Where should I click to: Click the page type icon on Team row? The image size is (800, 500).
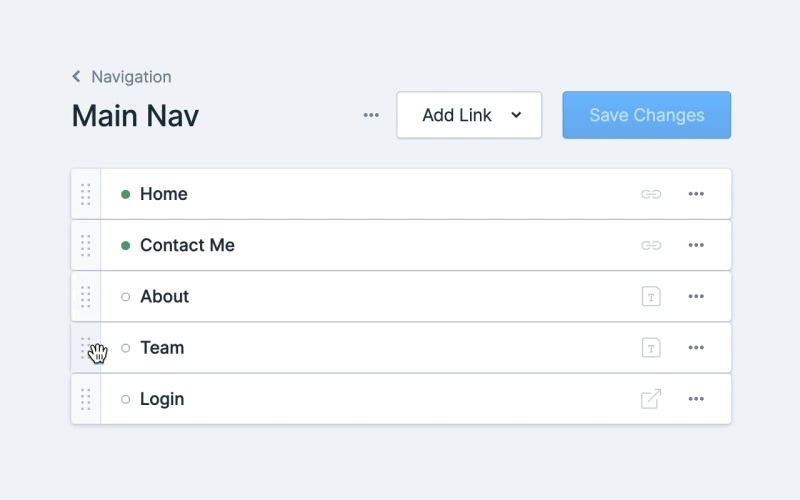(651, 348)
